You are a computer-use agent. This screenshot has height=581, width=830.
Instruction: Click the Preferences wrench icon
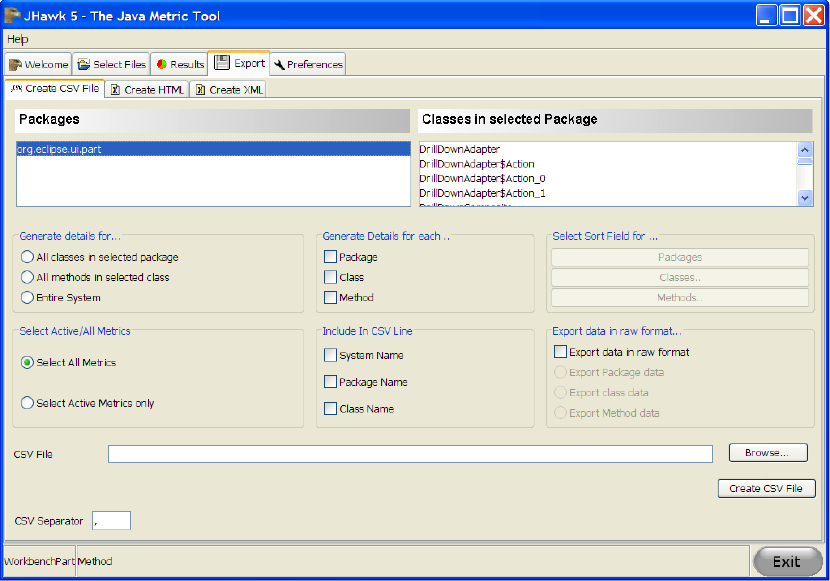click(x=279, y=65)
